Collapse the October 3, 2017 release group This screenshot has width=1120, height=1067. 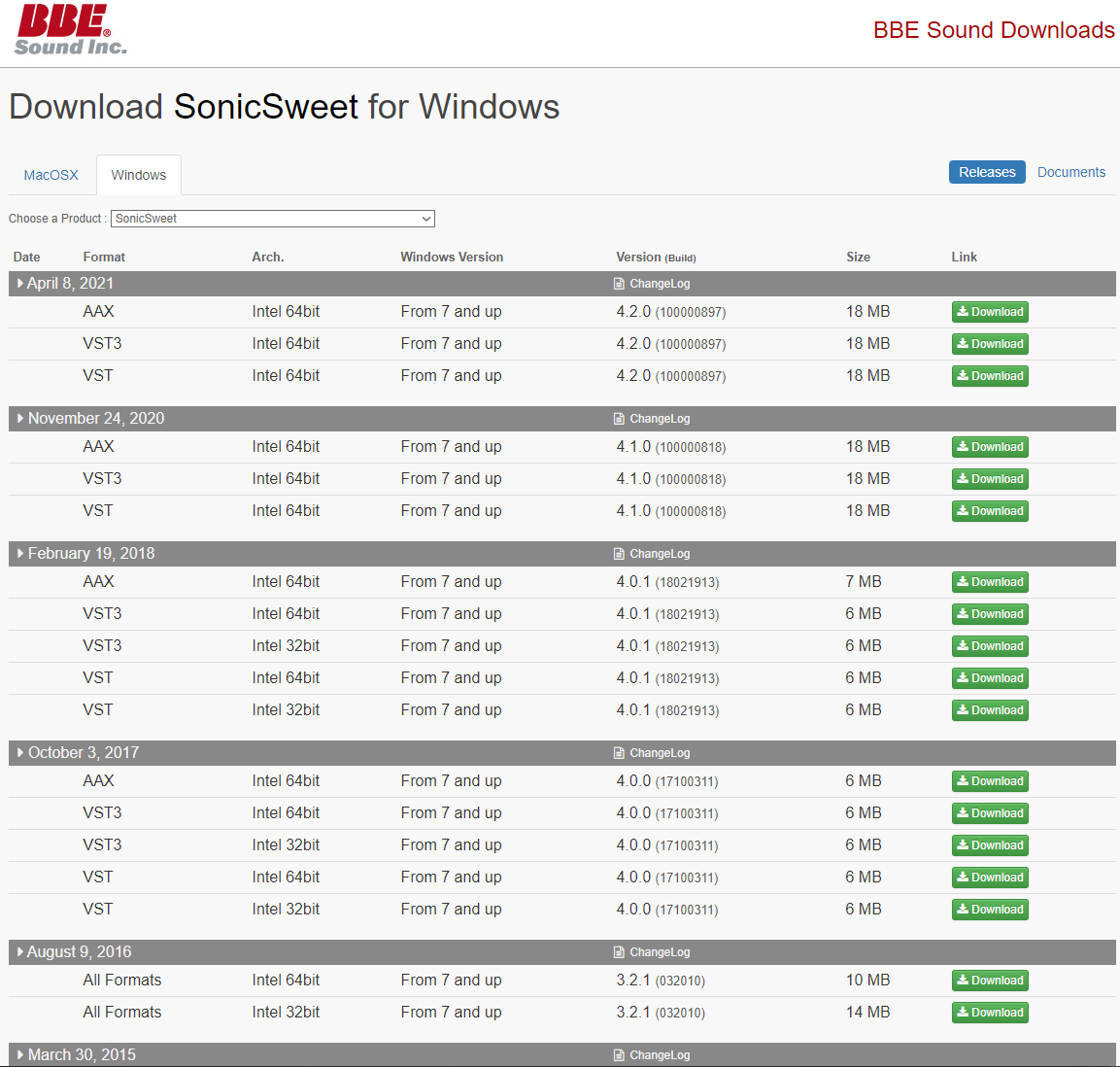(x=18, y=752)
